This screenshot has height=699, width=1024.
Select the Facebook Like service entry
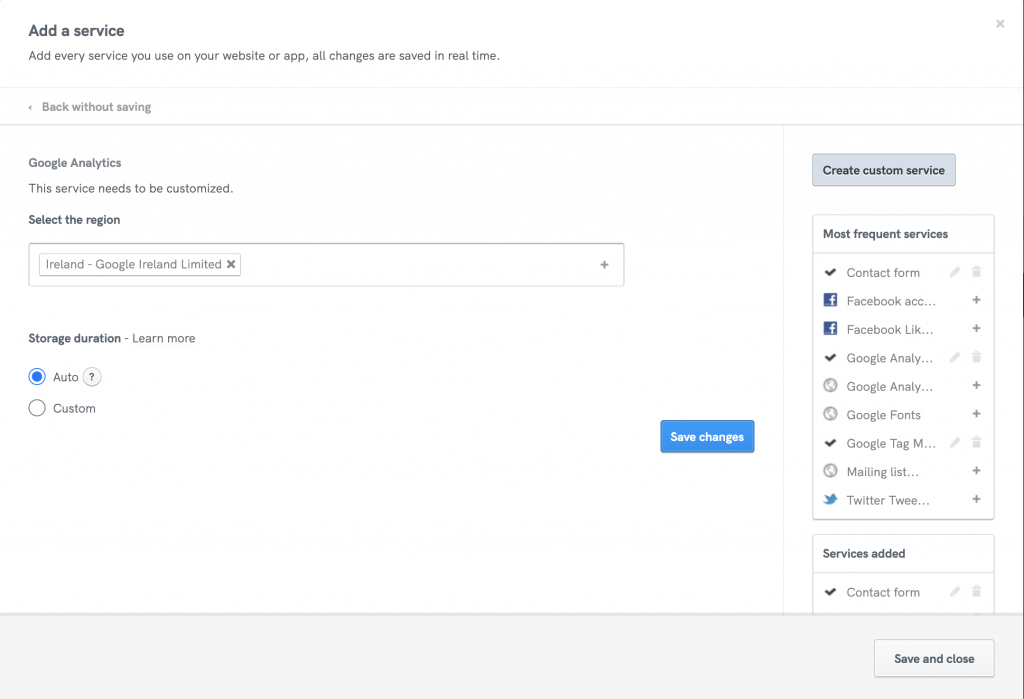(889, 329)
